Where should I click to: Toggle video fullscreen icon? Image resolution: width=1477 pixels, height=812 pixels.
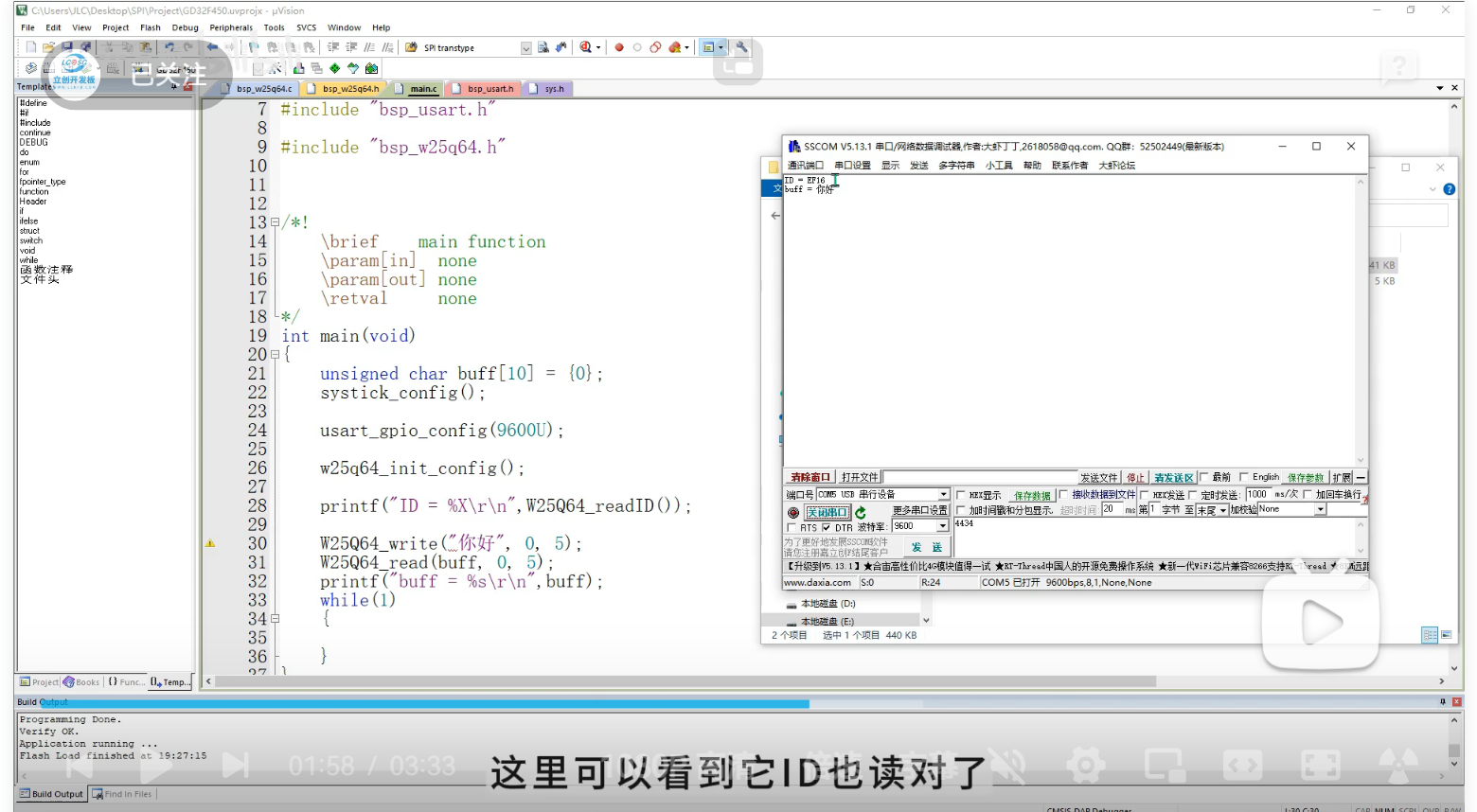pyautogui.click(x=1321, y=765)
